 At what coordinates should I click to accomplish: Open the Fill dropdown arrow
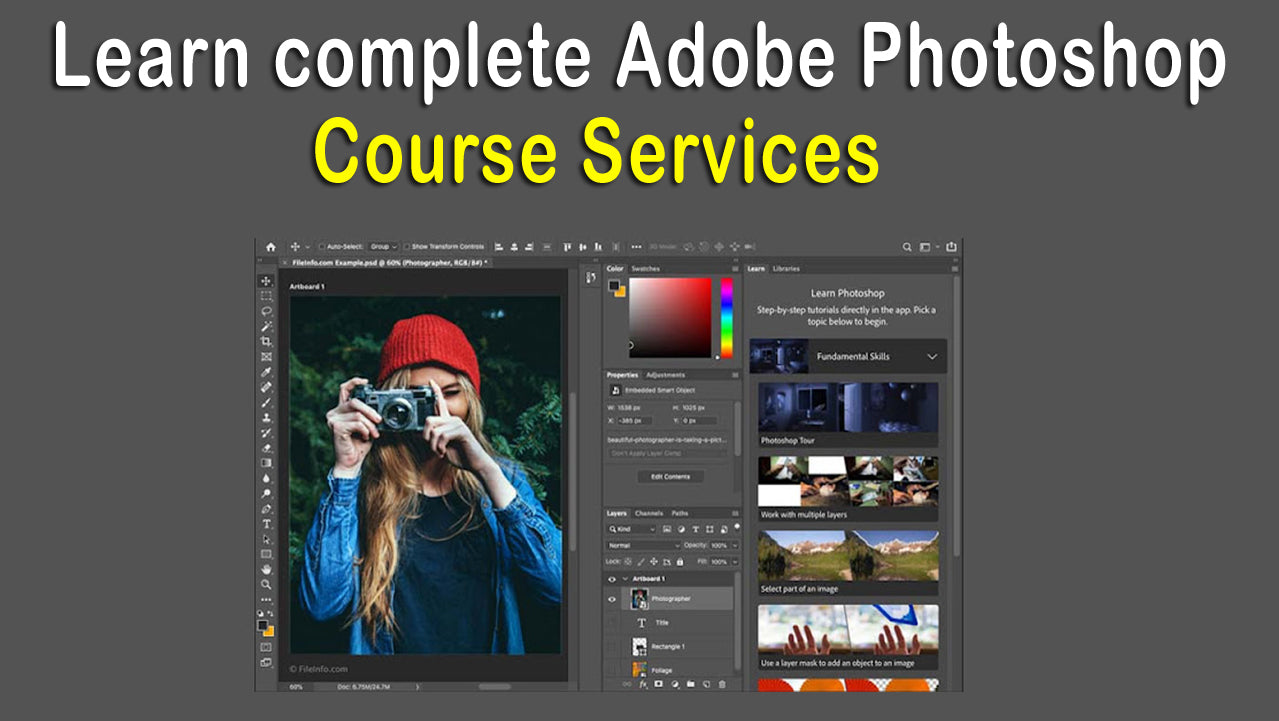(735, 562)
